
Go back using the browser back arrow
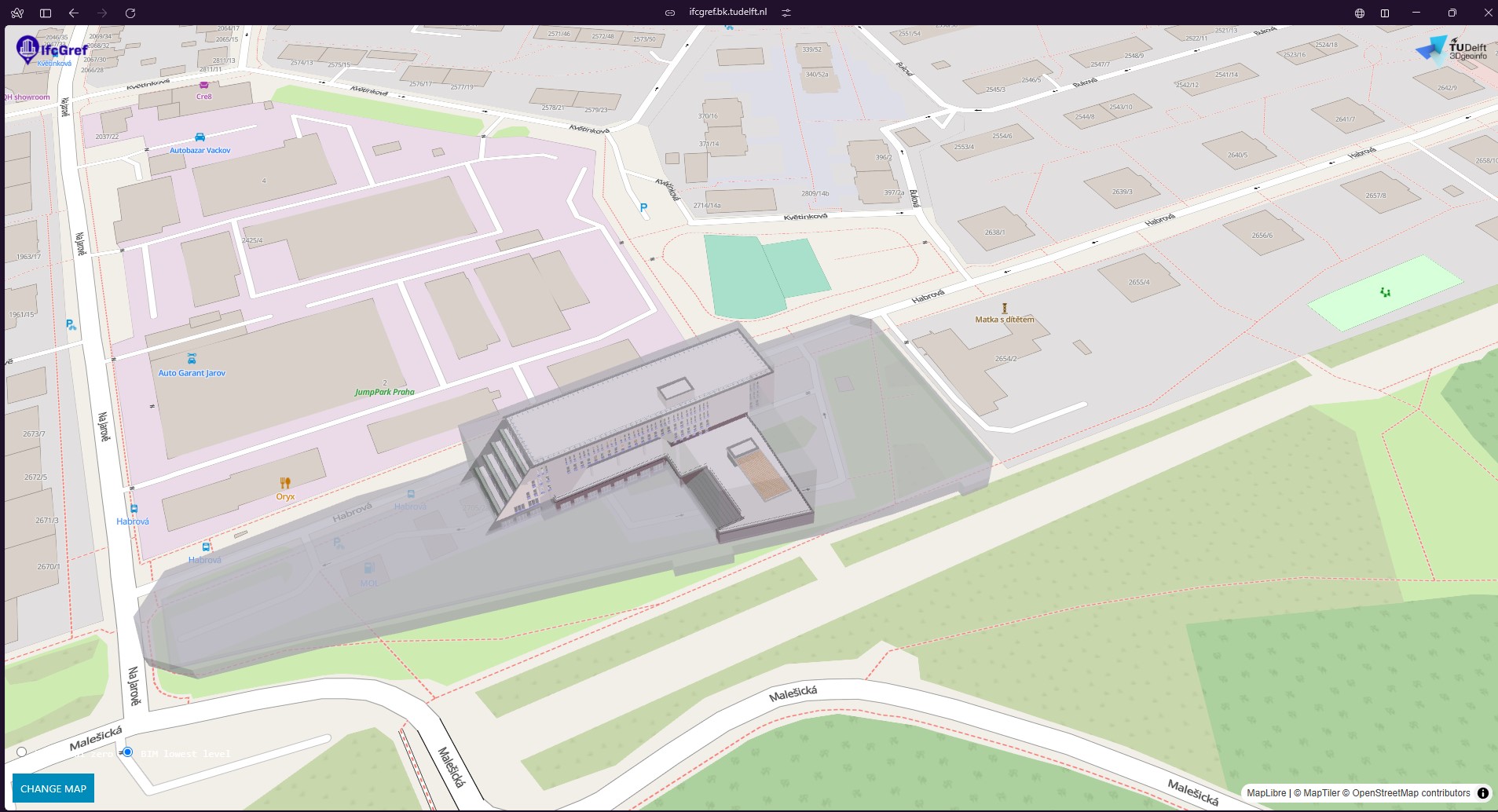click(74, 13)
